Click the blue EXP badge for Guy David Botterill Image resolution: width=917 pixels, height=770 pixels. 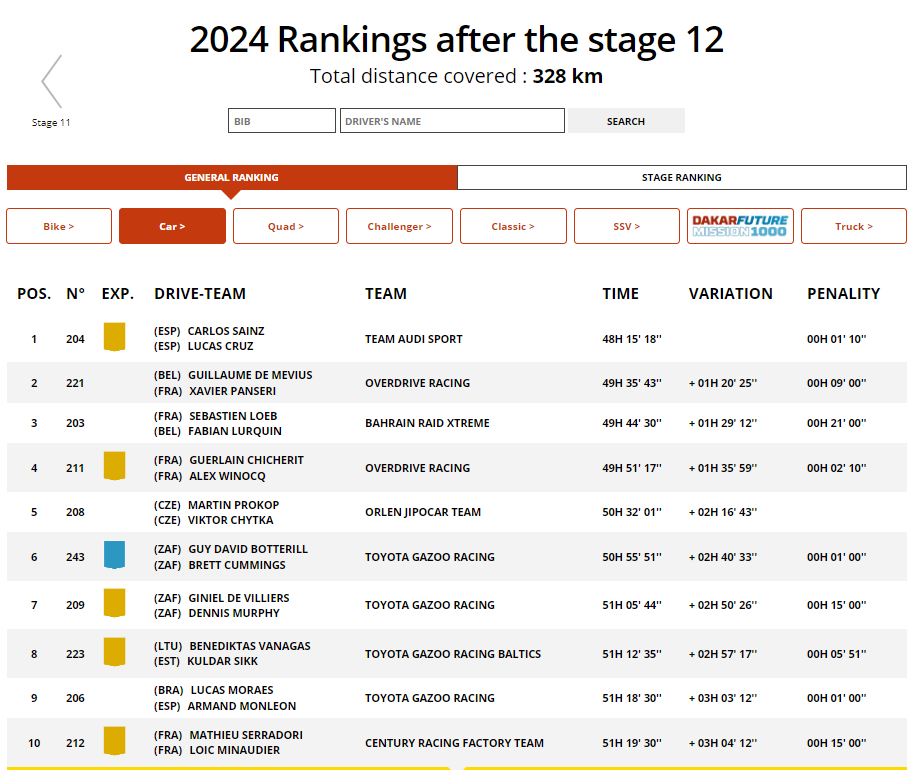114,555
